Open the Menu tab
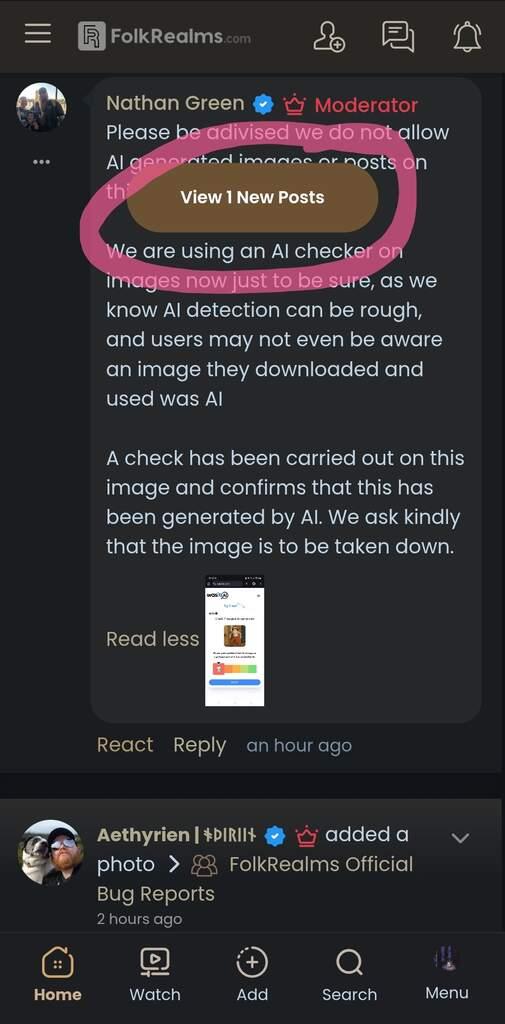The height and width of the screenshot is (1024, 505). coord(447,974)
